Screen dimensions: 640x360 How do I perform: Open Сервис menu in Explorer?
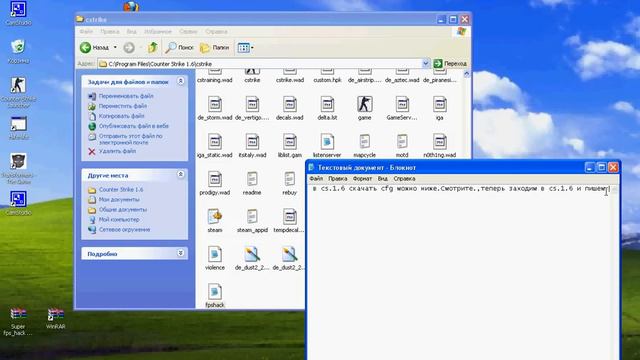coord(188,31)
